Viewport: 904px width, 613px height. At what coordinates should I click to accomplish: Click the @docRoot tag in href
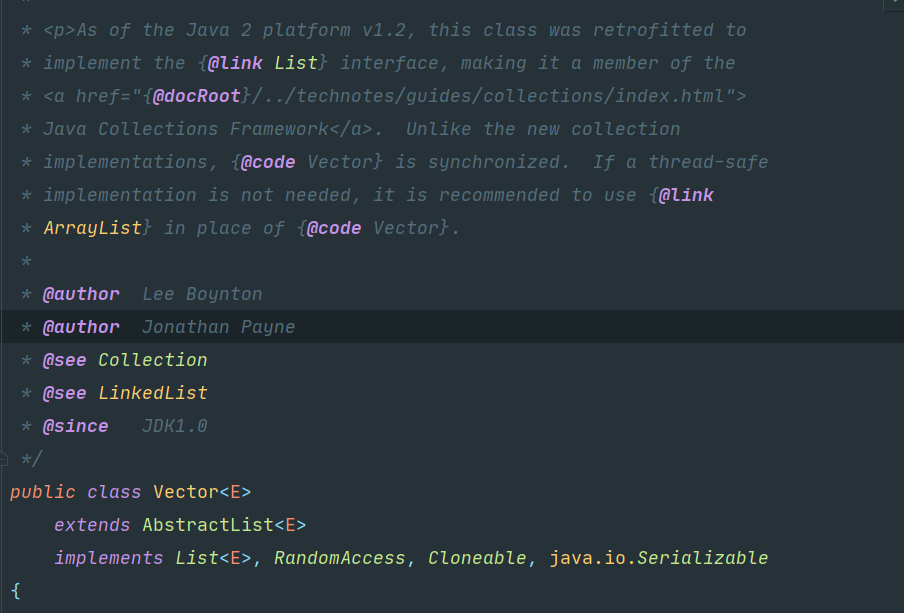point(197,96)
